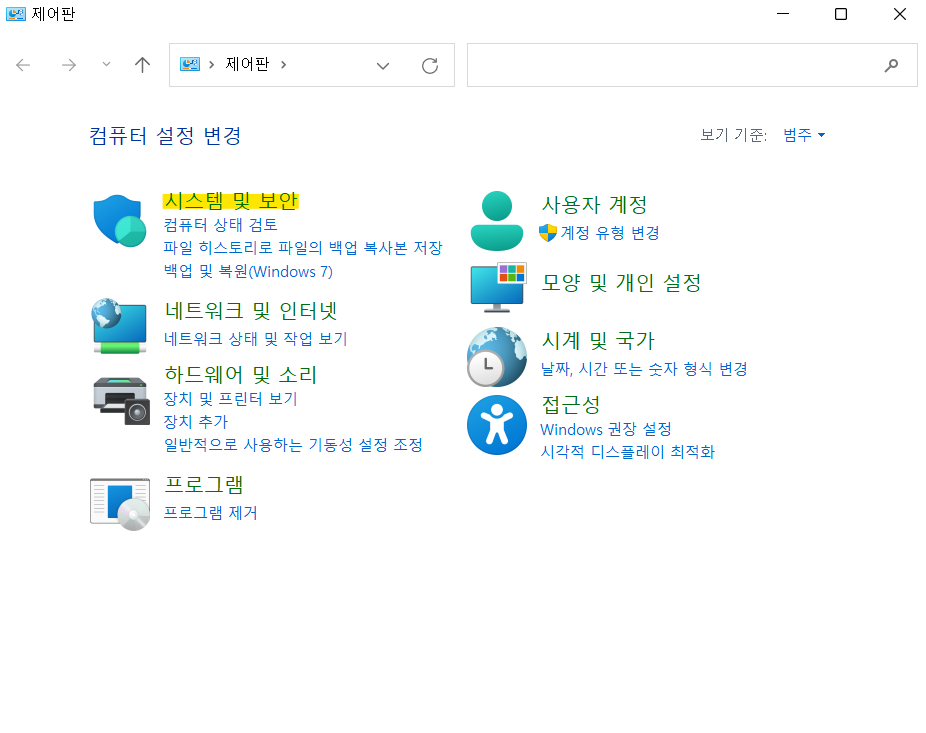Click 제어판 in the address breadcrumb
926x733 pixels.
(247, 64)
